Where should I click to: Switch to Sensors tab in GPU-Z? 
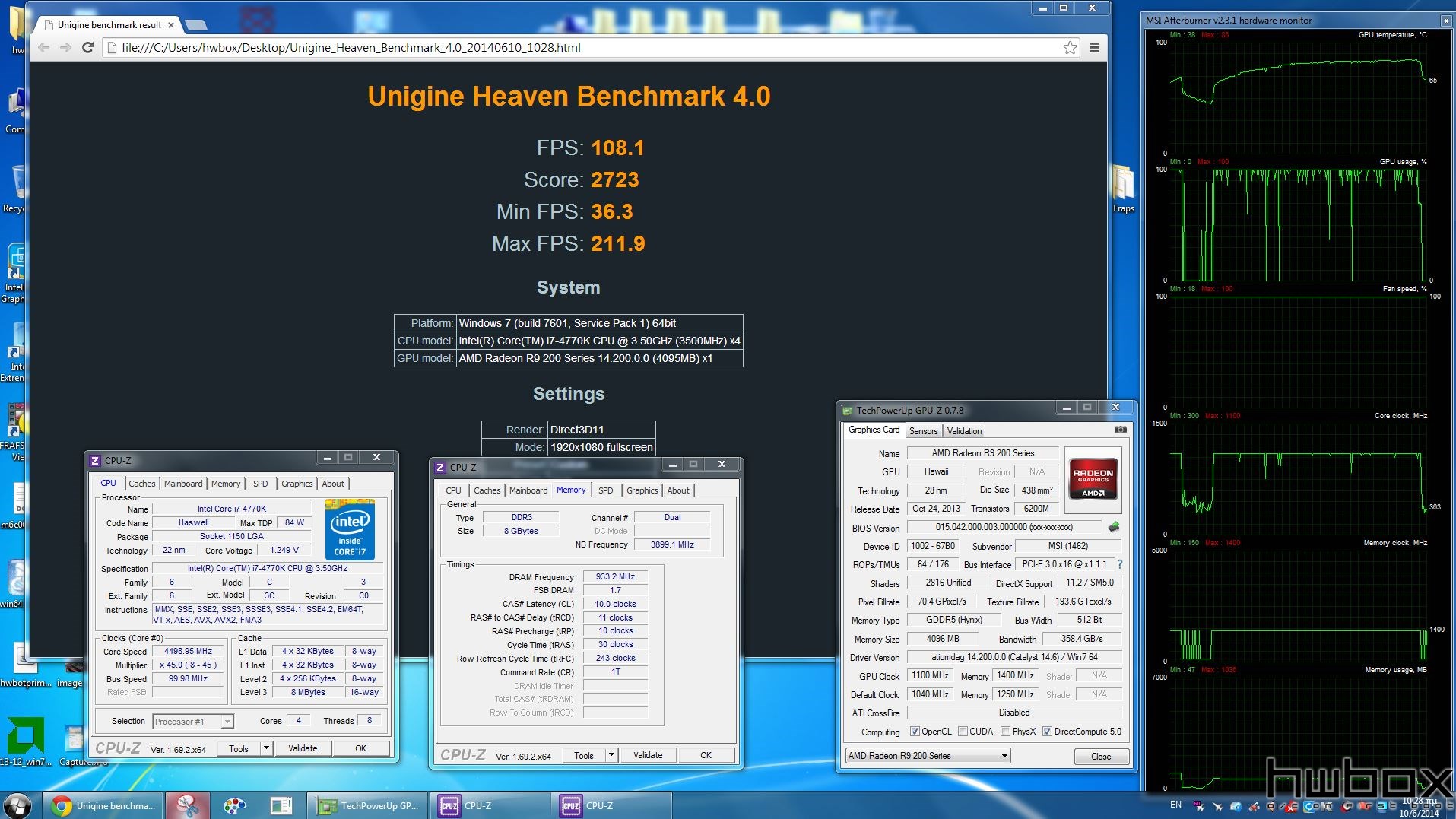point(923,430)
